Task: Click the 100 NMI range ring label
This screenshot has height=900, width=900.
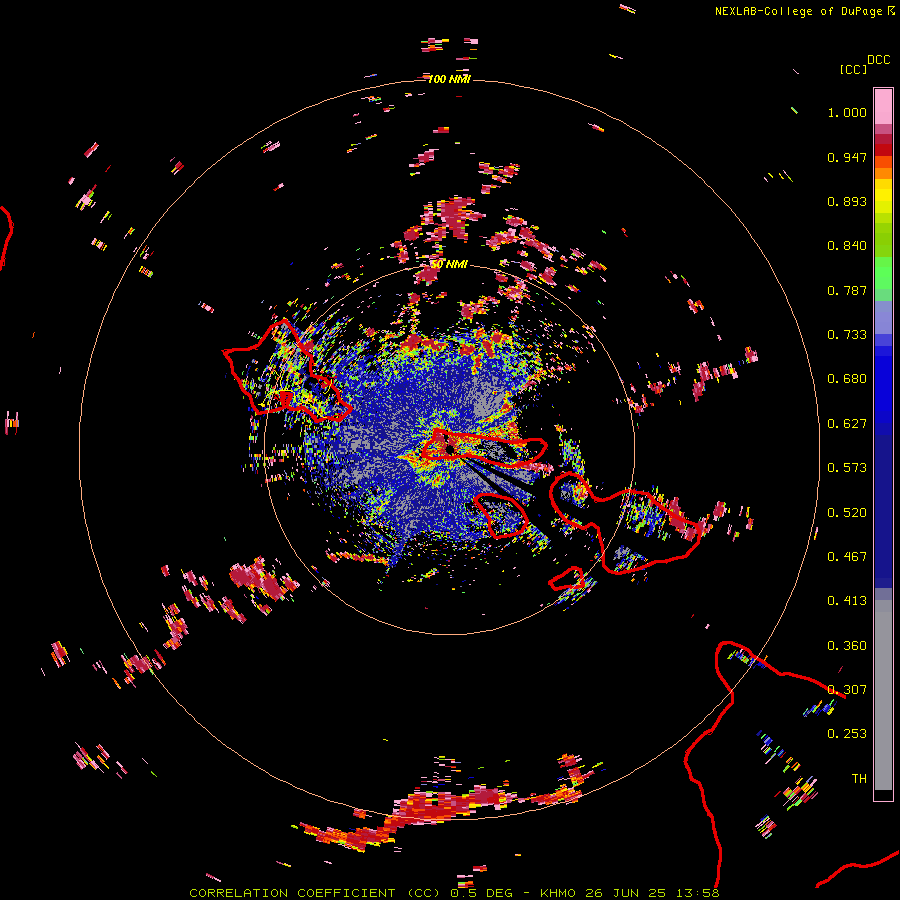Action: [x=449, y=79]
